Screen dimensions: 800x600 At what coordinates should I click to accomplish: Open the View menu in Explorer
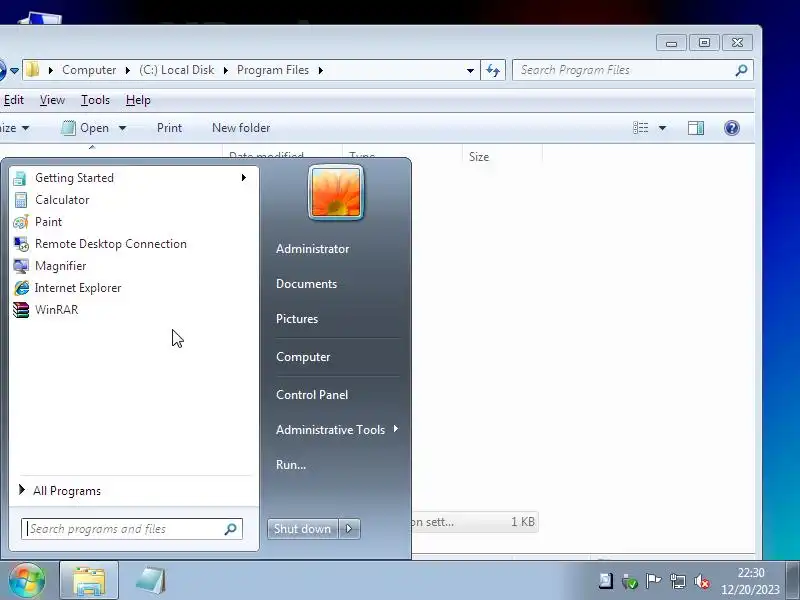[x=52, y=99]
